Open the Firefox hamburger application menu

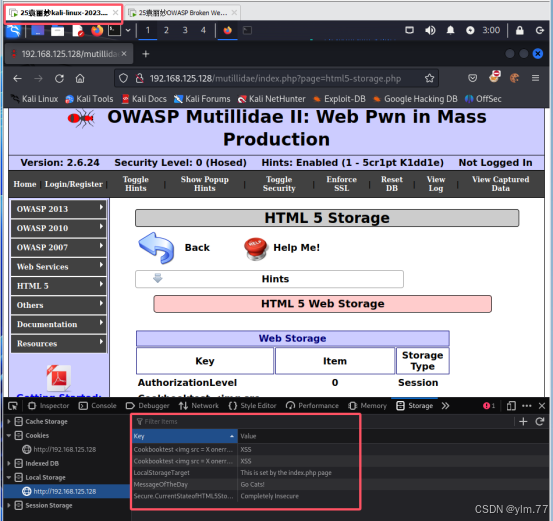[x=535, y=78]
